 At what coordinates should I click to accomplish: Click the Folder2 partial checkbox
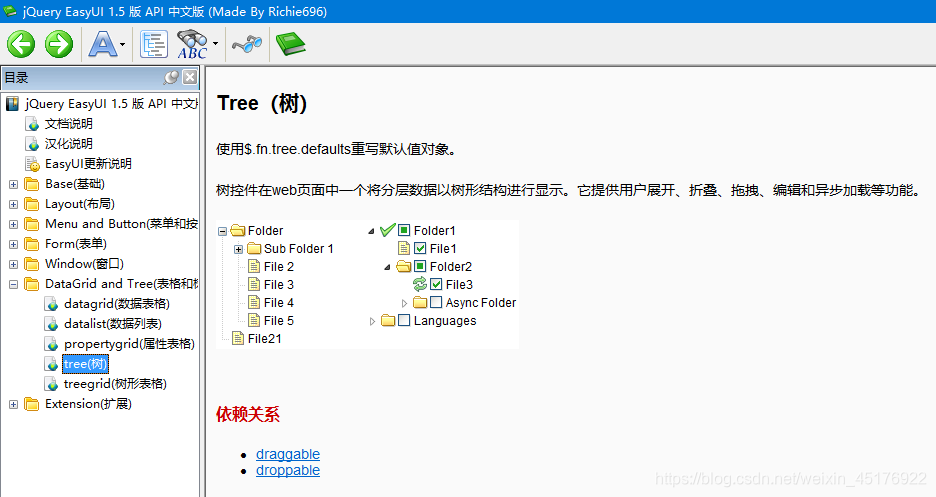tap(420, 266)
